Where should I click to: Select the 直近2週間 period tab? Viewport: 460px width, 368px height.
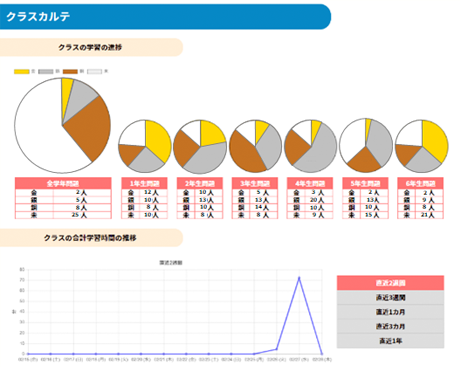click(390, 283)
